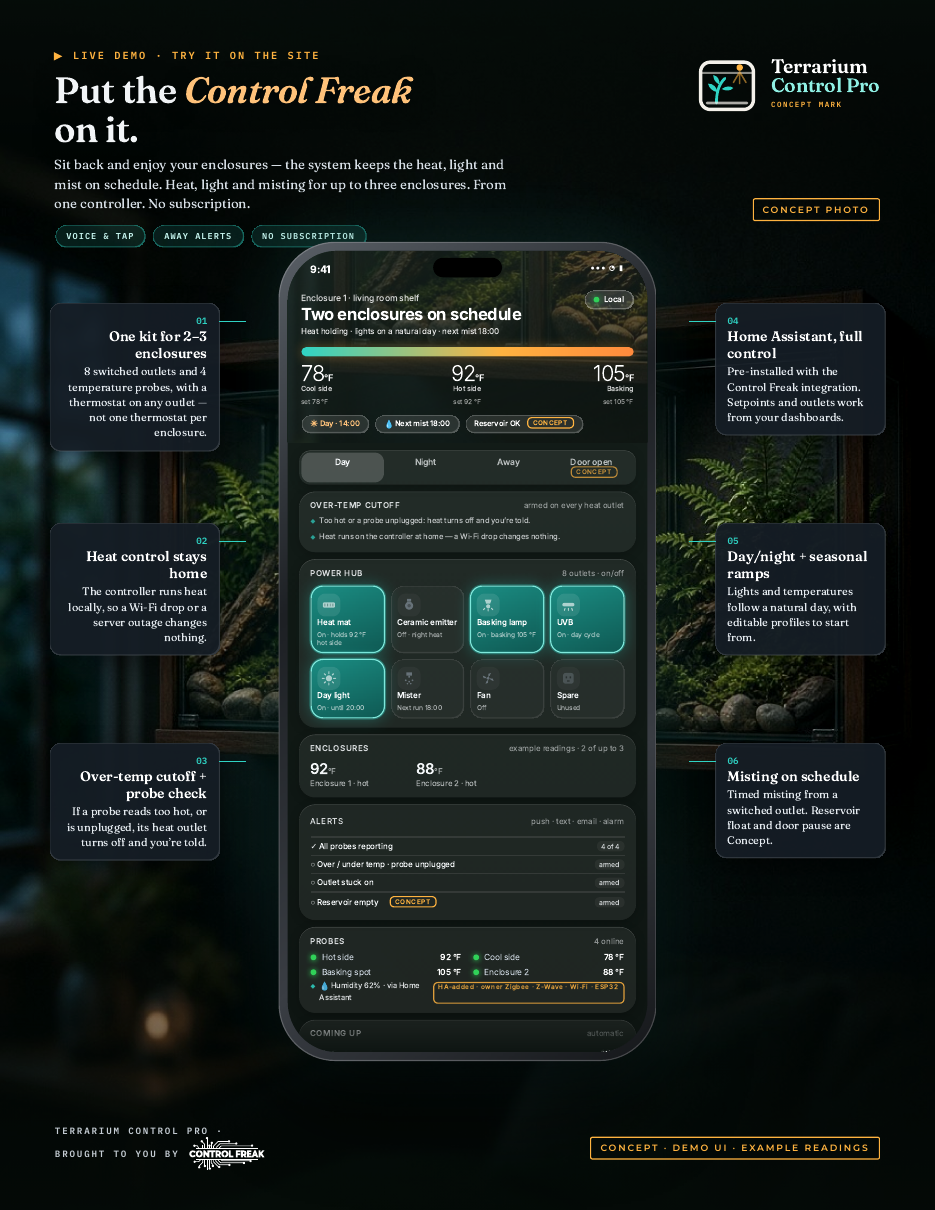Switch to the Night mode tab
The width and height of the screenshot is (935, 1210).
[426, 467]
